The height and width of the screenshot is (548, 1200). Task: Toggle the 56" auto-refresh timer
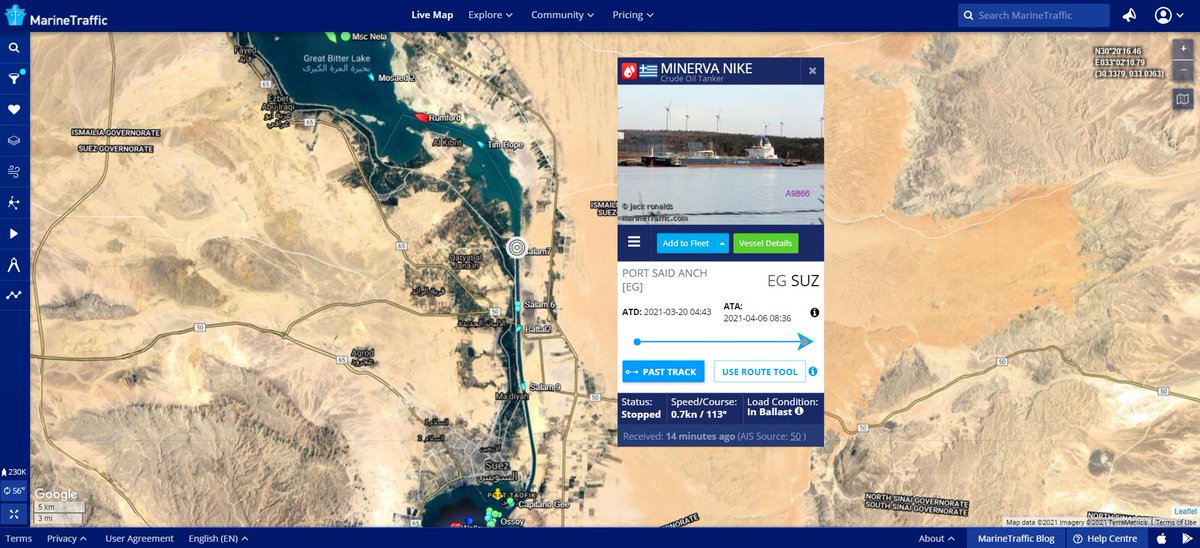(x=14, y=491)
